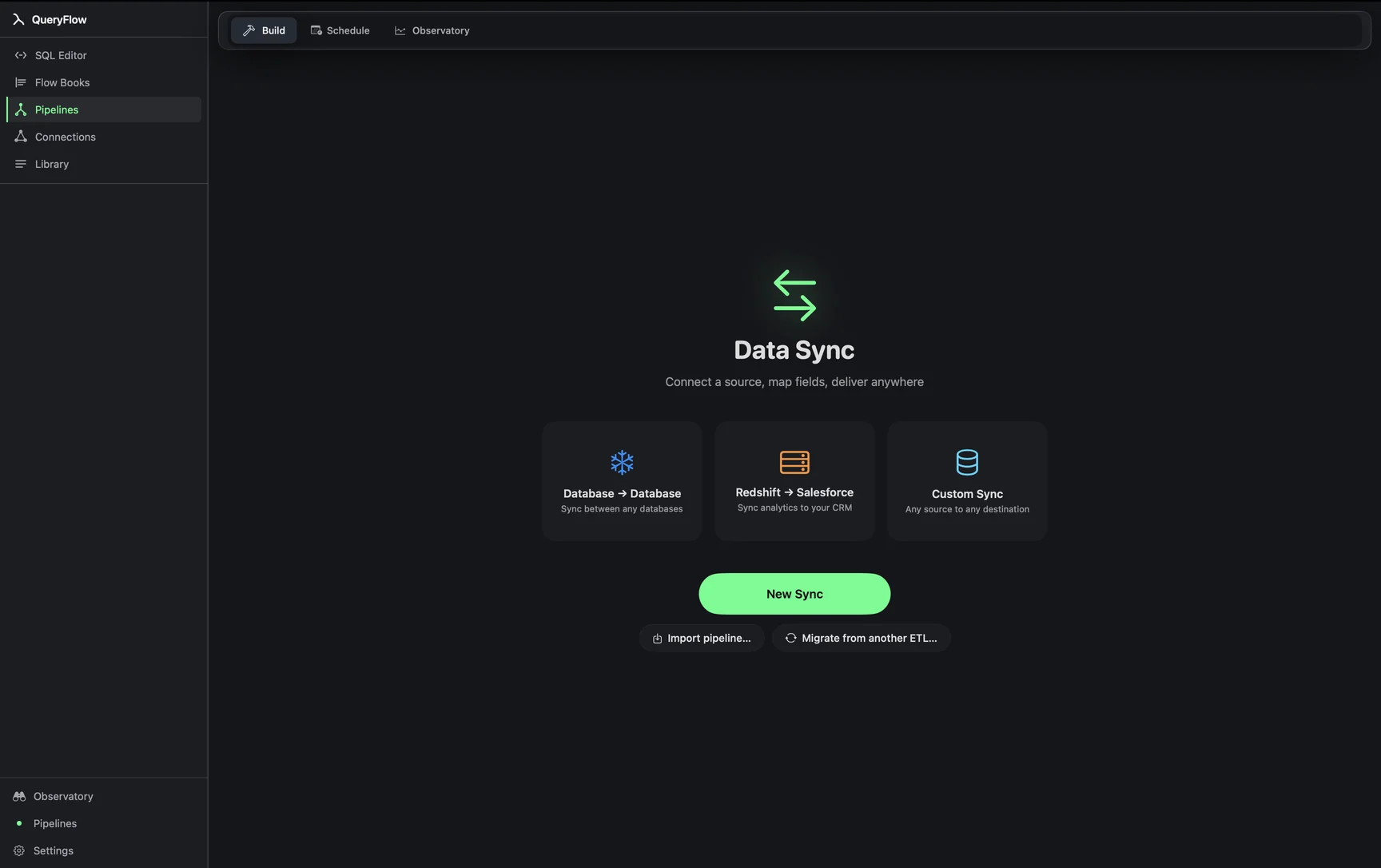The height and width of the screenshot is (868, 1381).
Task: Choose the Custom Sync template card
Action: tap(967, 481)
